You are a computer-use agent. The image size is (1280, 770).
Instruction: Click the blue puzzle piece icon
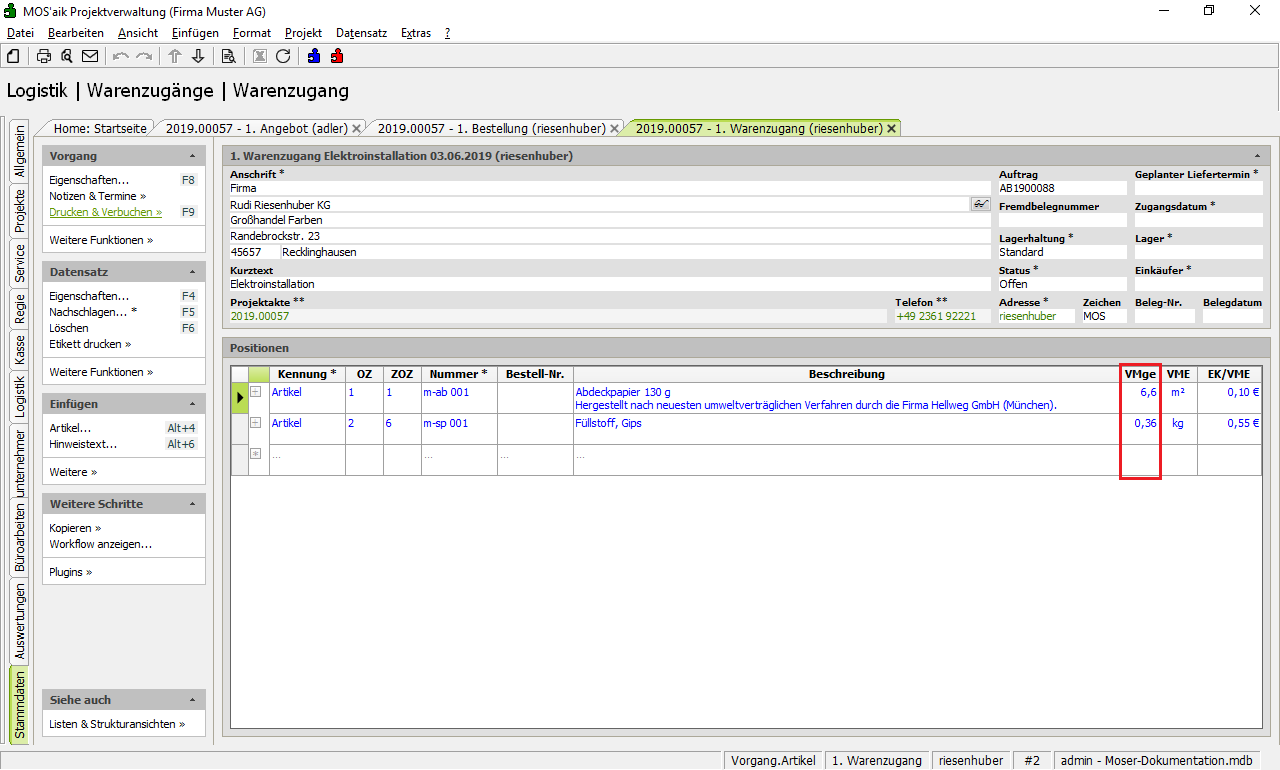314,56
